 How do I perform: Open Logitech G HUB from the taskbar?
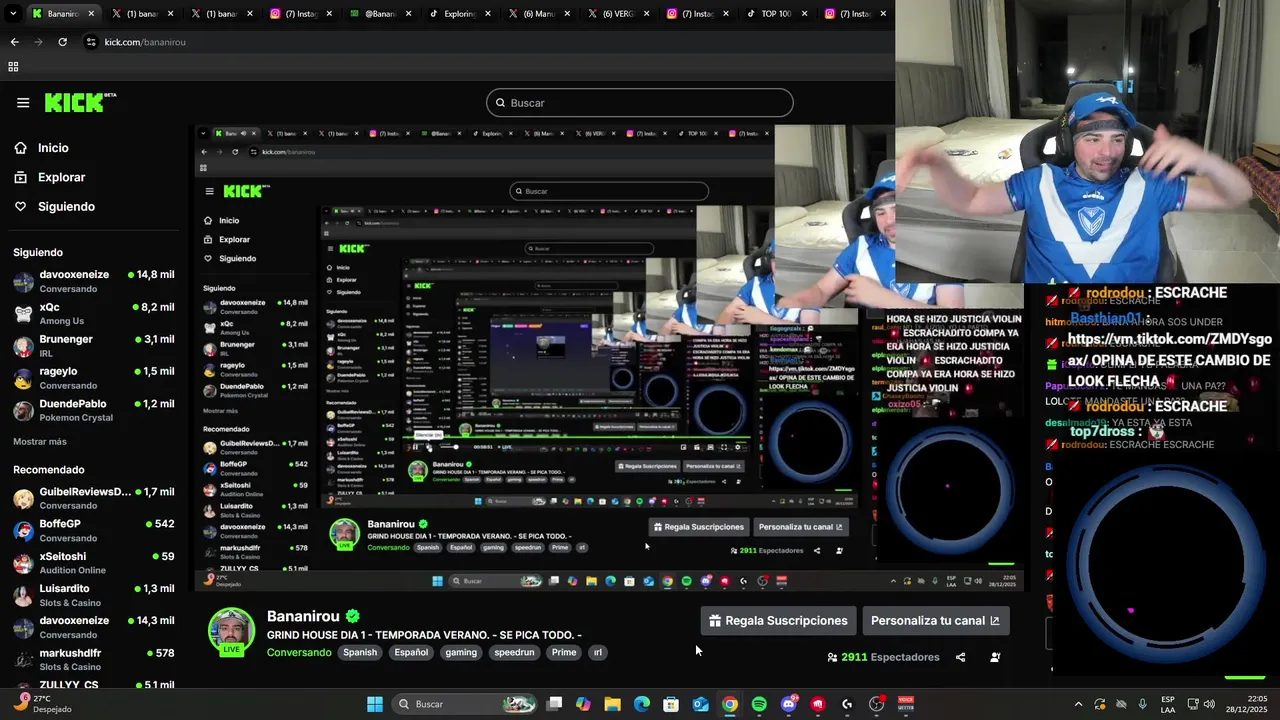pos(847,704)
